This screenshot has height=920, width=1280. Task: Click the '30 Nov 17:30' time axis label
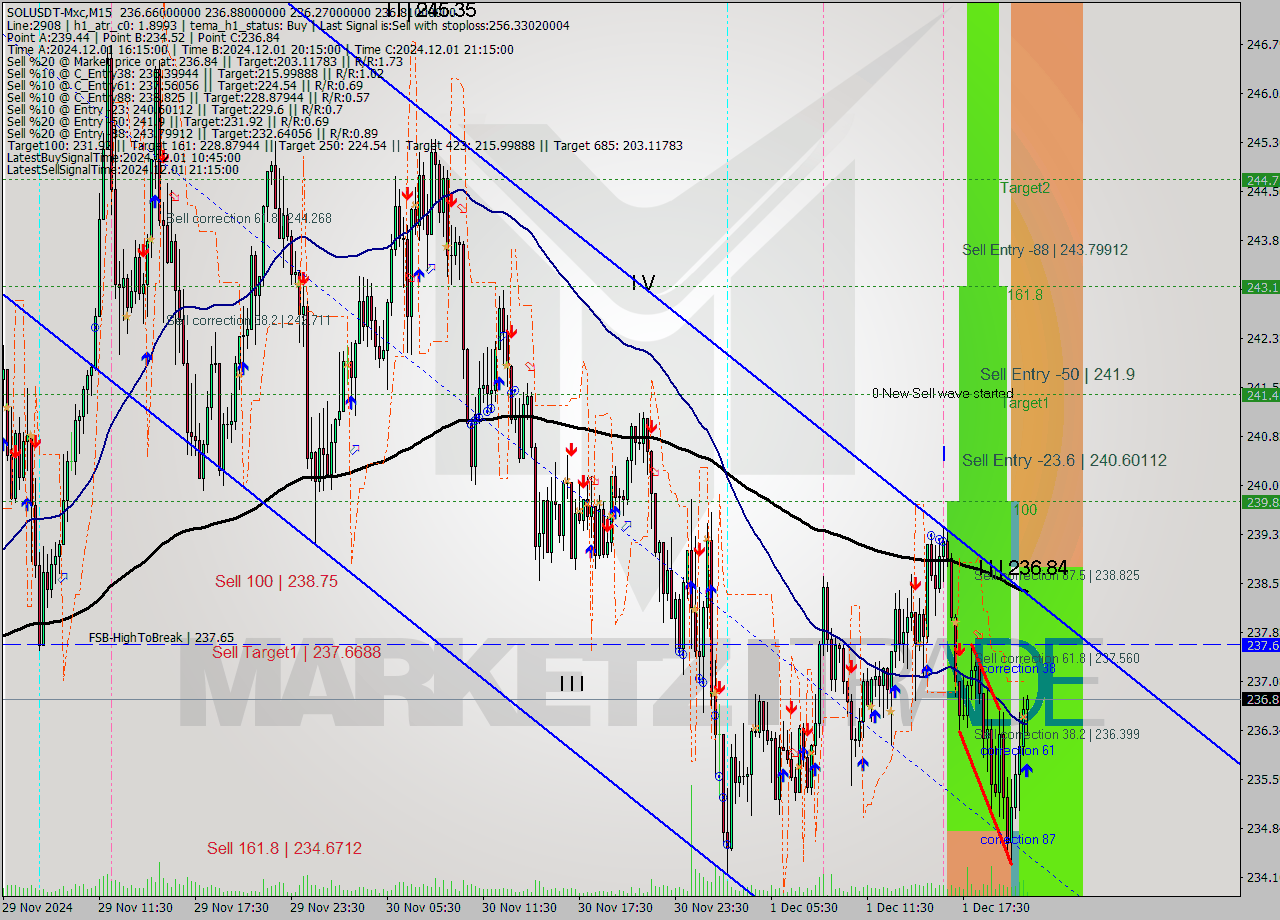615,907
